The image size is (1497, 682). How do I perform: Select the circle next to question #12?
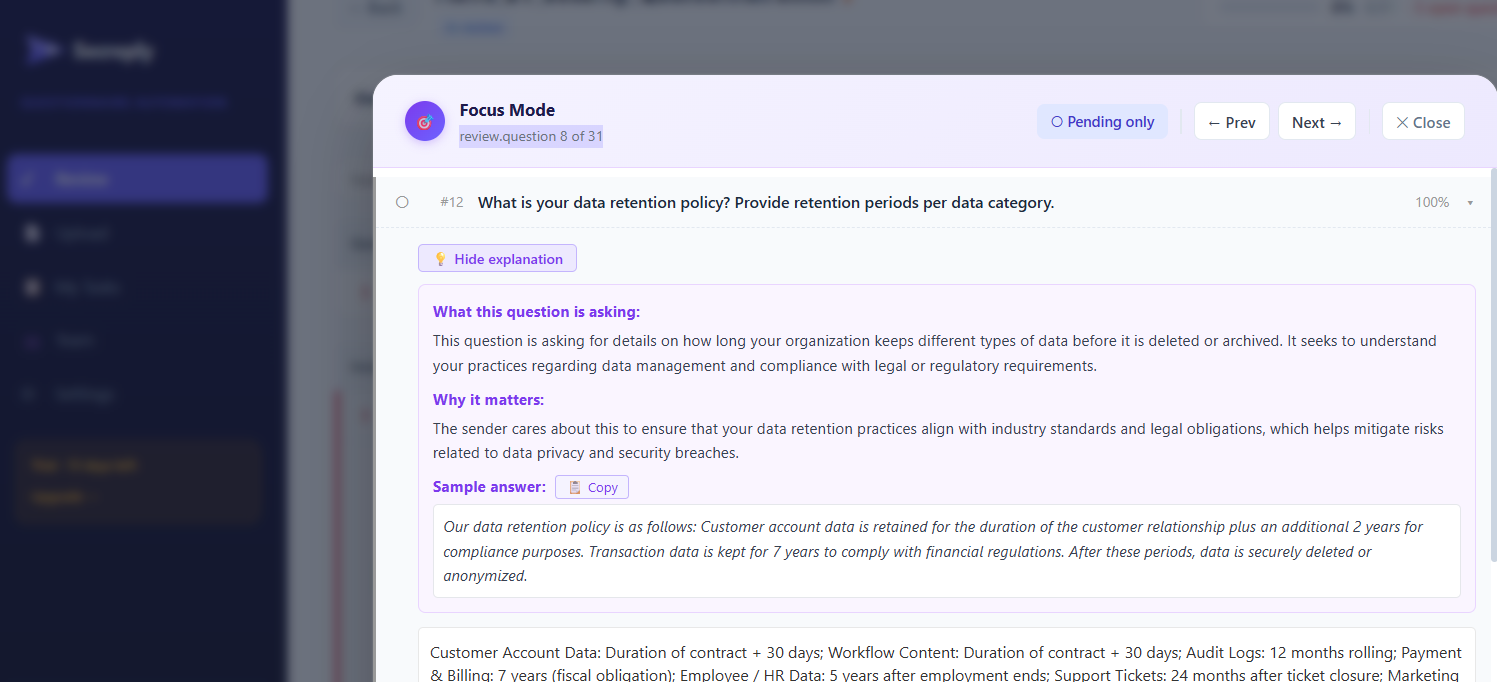coord(402,202)
